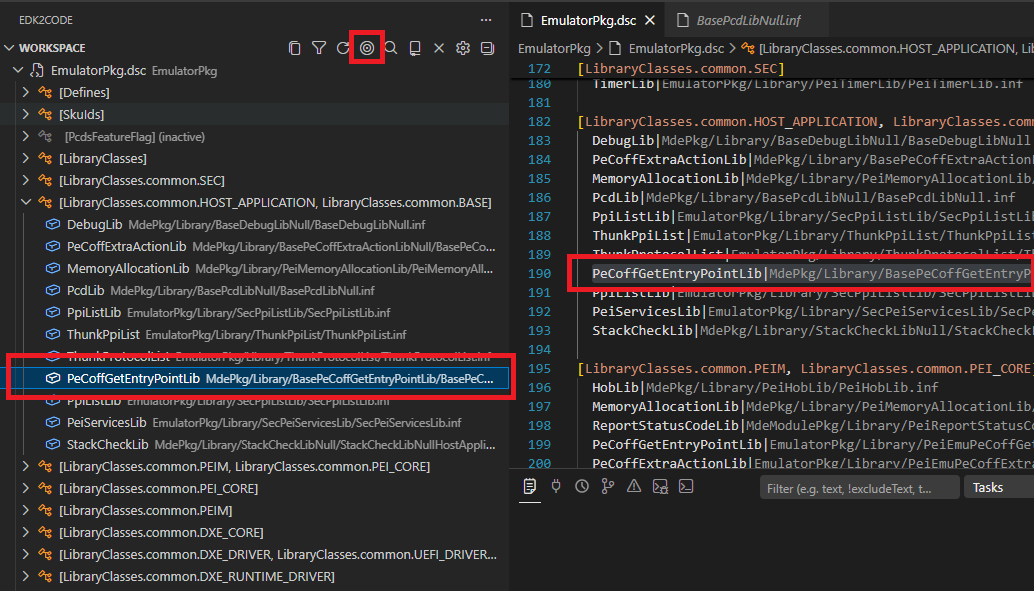Click the cube icon next to DebugLib
The height and width of the screenshot is (591, 1034).
(x=53, y=225)
